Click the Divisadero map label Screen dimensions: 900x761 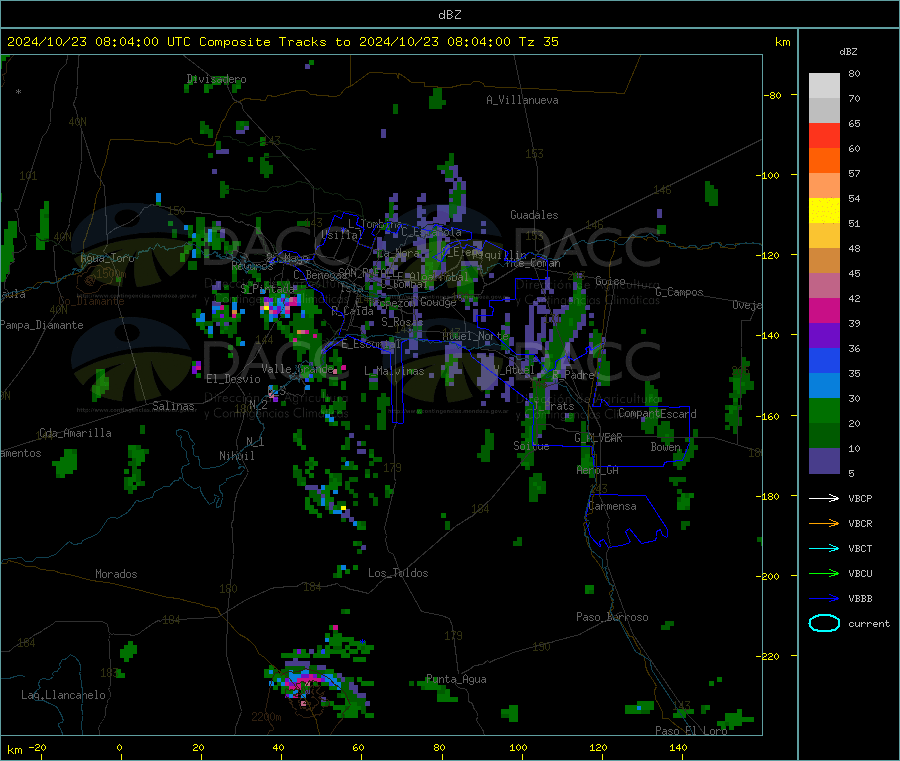(216, 79)
